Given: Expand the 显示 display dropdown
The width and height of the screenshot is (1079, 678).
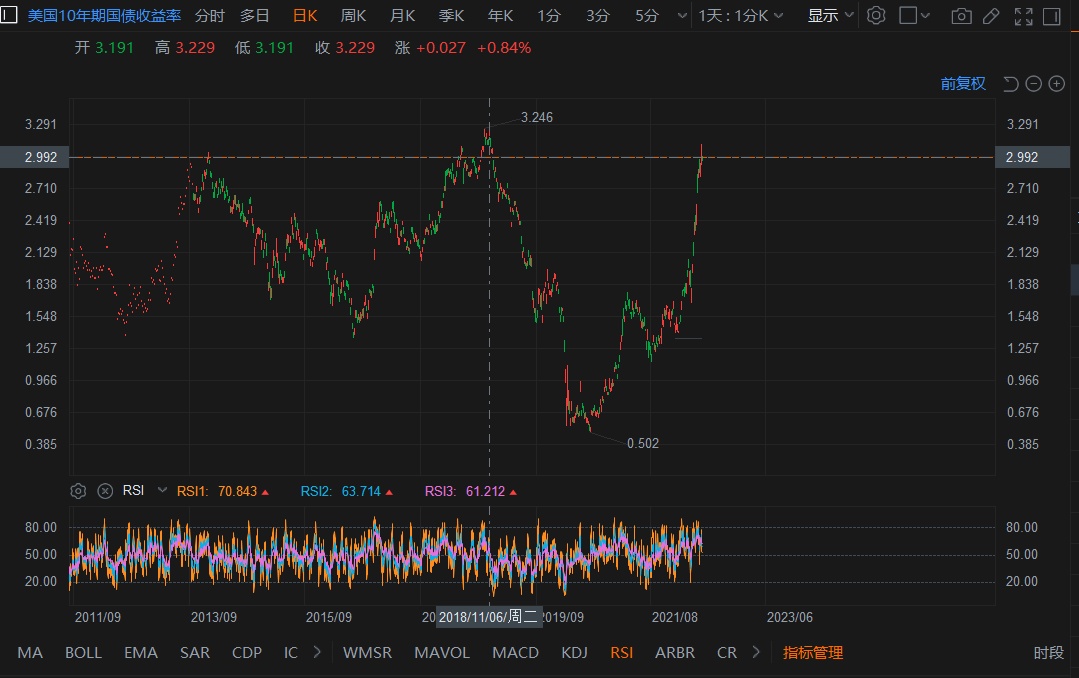Looking at the screenshot, I should click(x=830, y=16).
